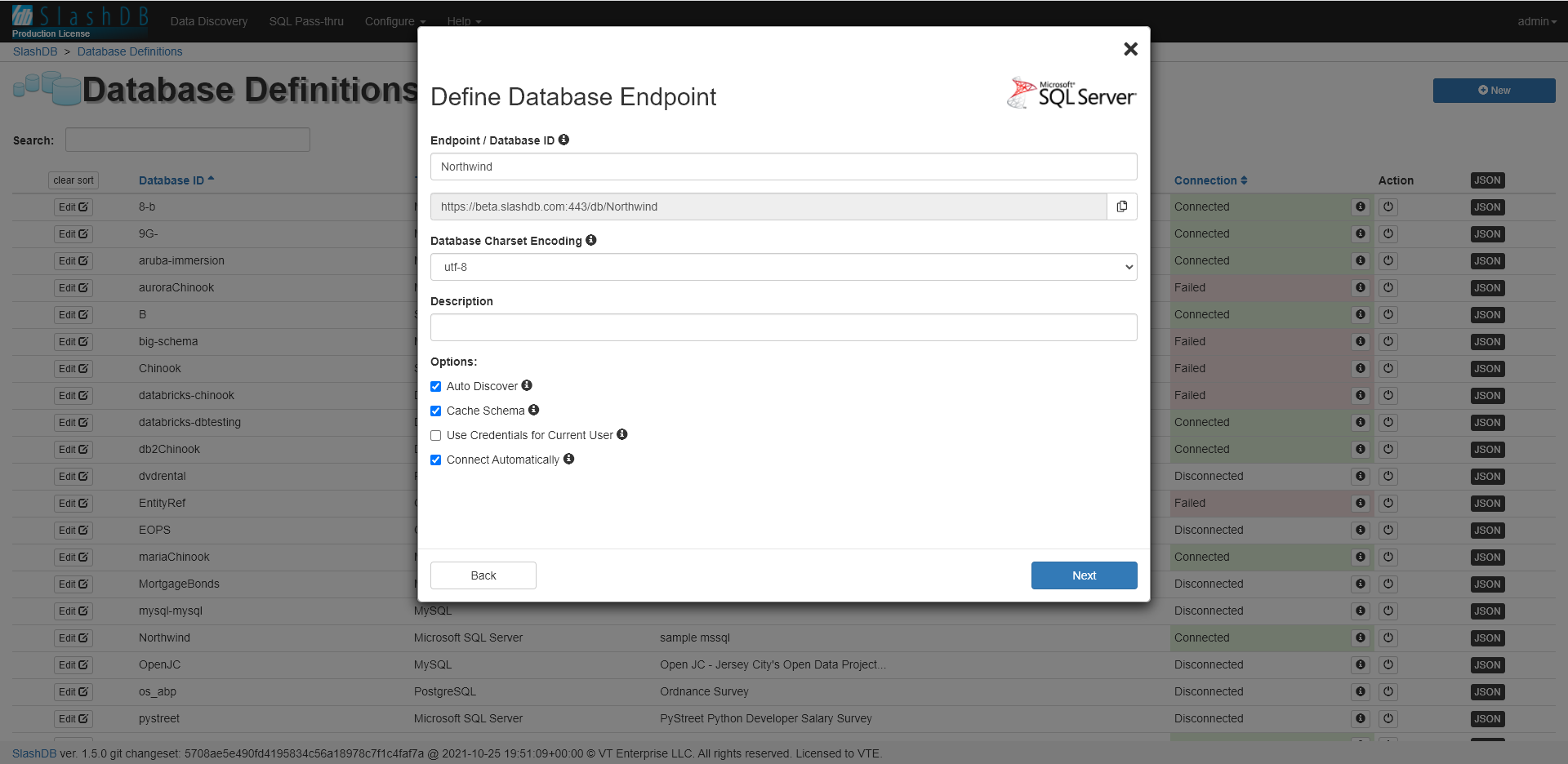
Task: Sort table by Database ID
Action: click(176, 180)
